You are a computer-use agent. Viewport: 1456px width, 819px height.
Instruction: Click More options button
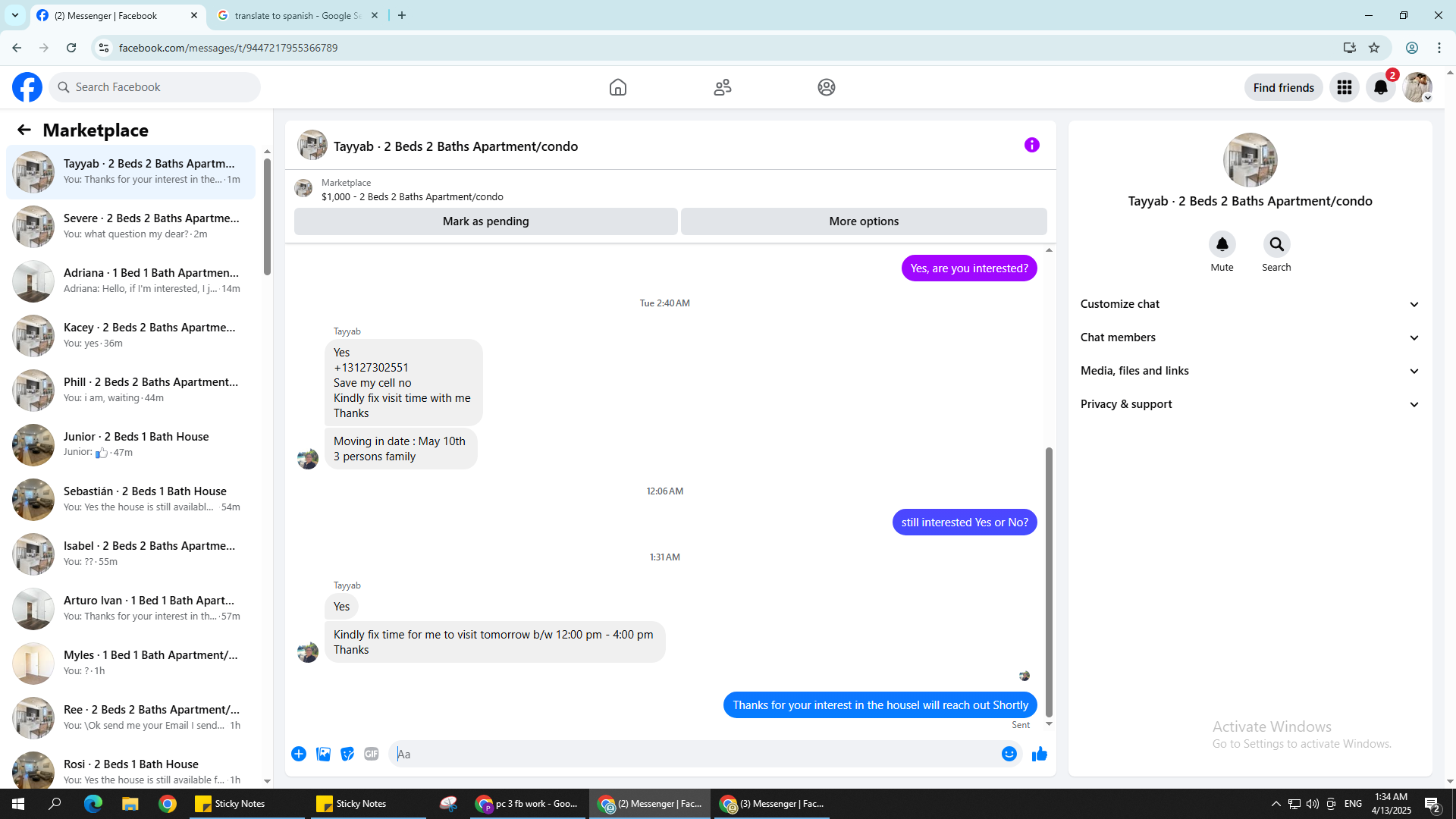[x=864, y=221]
